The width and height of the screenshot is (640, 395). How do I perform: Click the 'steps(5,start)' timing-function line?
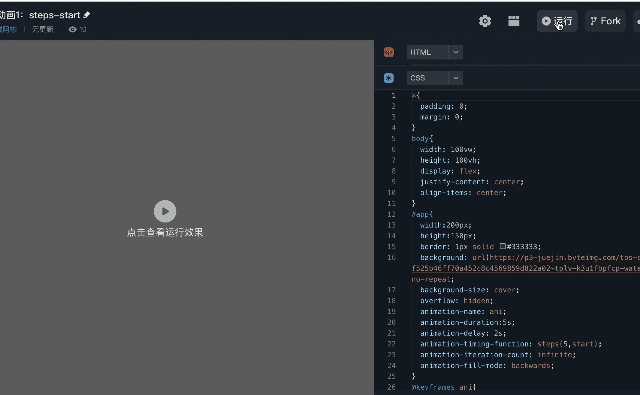[x=511, y=344]
